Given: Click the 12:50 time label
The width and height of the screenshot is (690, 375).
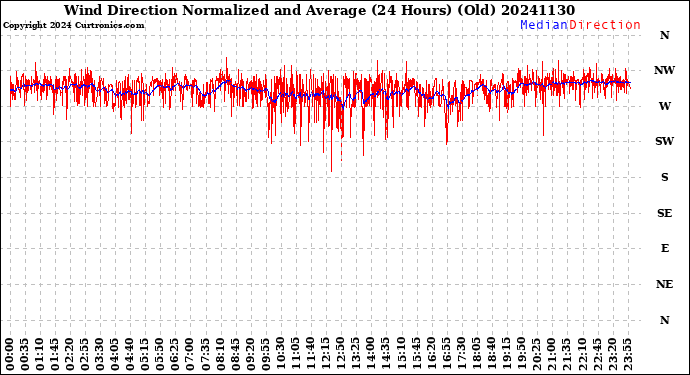Looking at the screenshot, I should click(340, 354).
